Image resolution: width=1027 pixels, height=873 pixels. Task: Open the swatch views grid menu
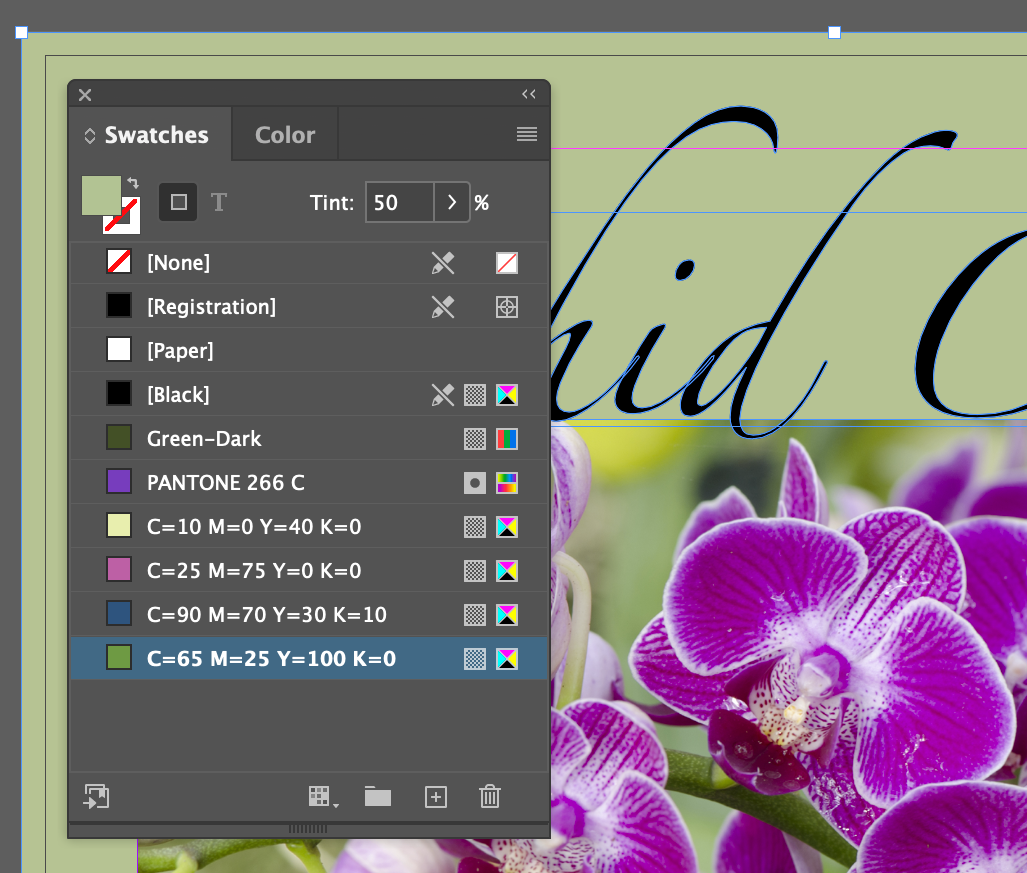coord(324,797)
